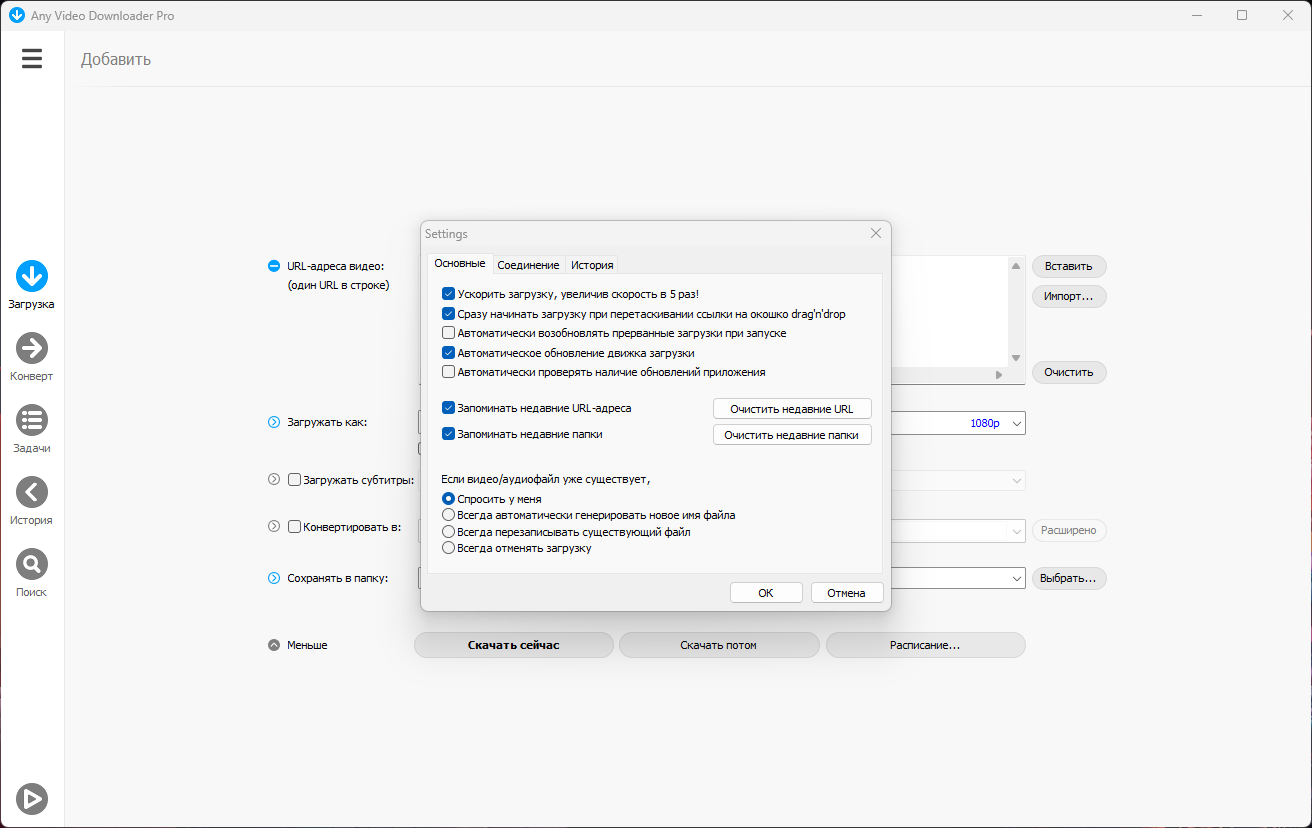Screen dimensions: 1312x828
Task: Click inside the URL-адреса видео text area
Action: [x=948, y=310]
